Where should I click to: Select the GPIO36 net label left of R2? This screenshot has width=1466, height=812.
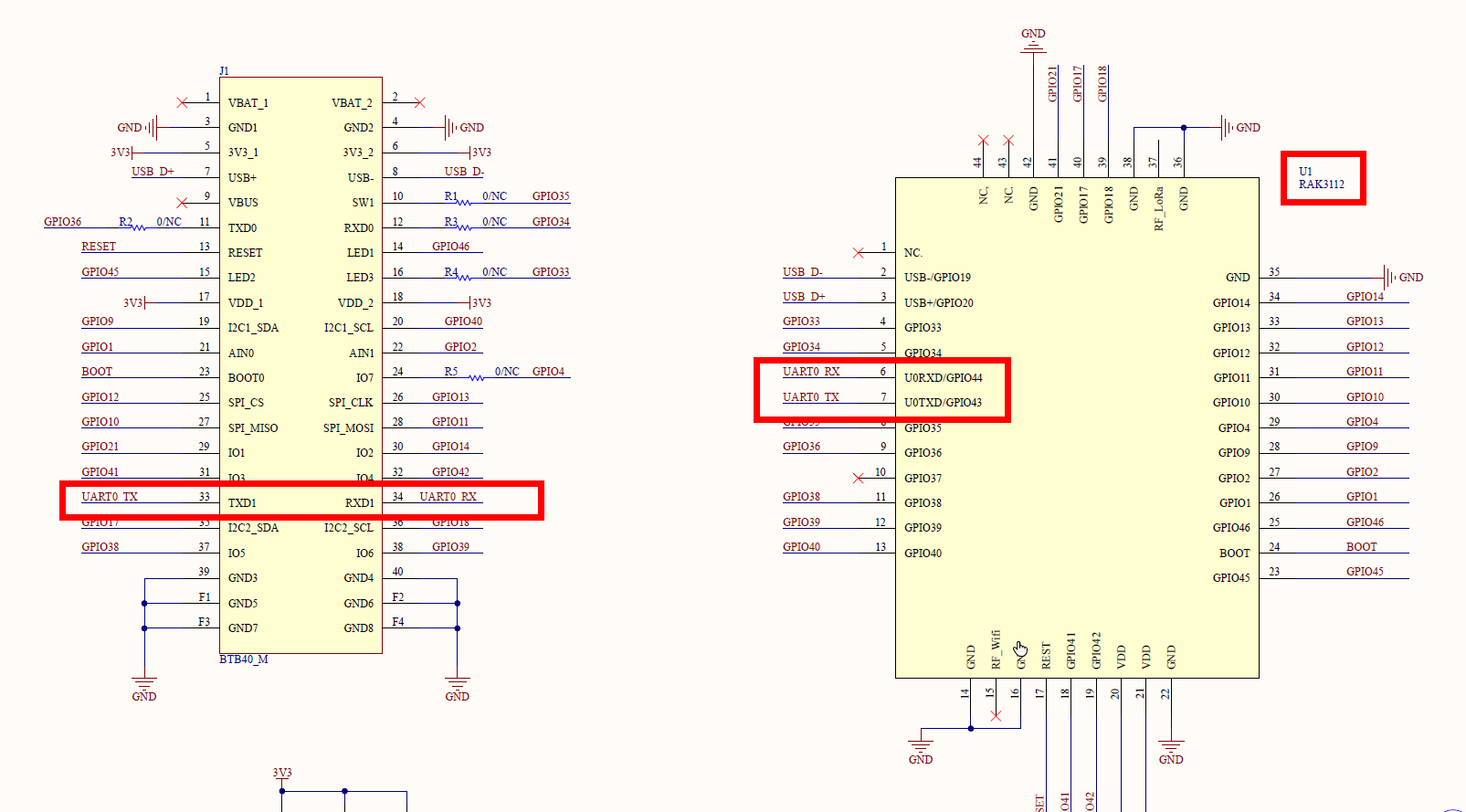[x=62, y=222]
